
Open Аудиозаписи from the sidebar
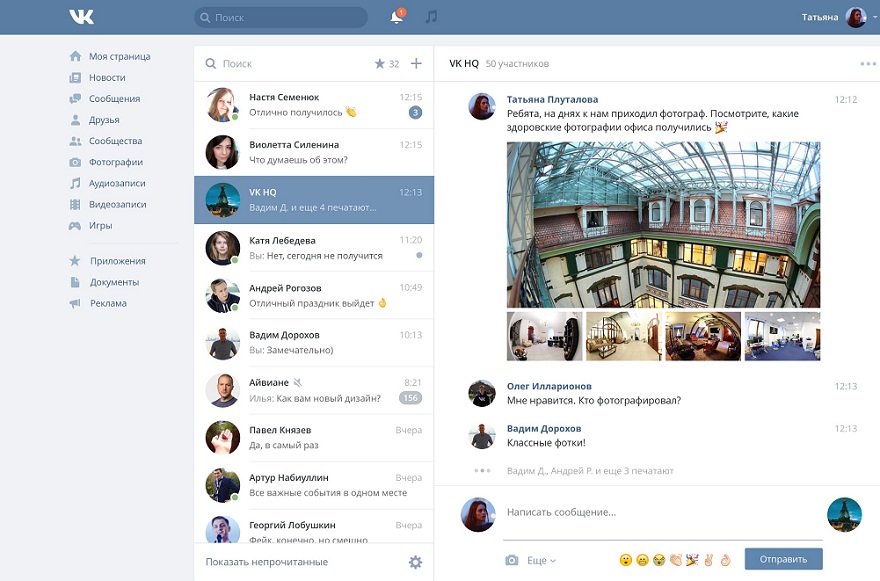pyautogui.click(x=117, y=183)
